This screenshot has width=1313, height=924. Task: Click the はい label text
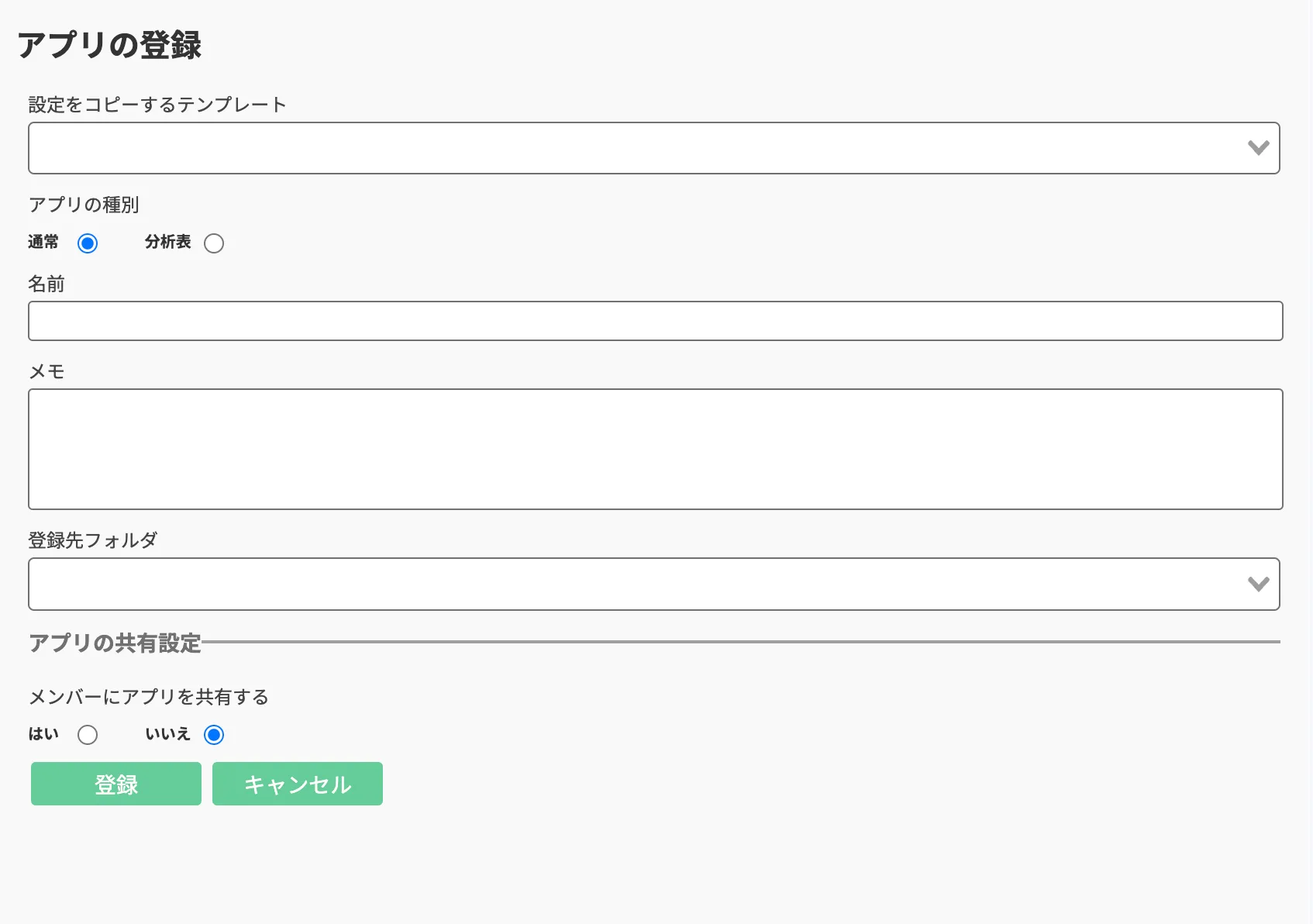[43, 733]
